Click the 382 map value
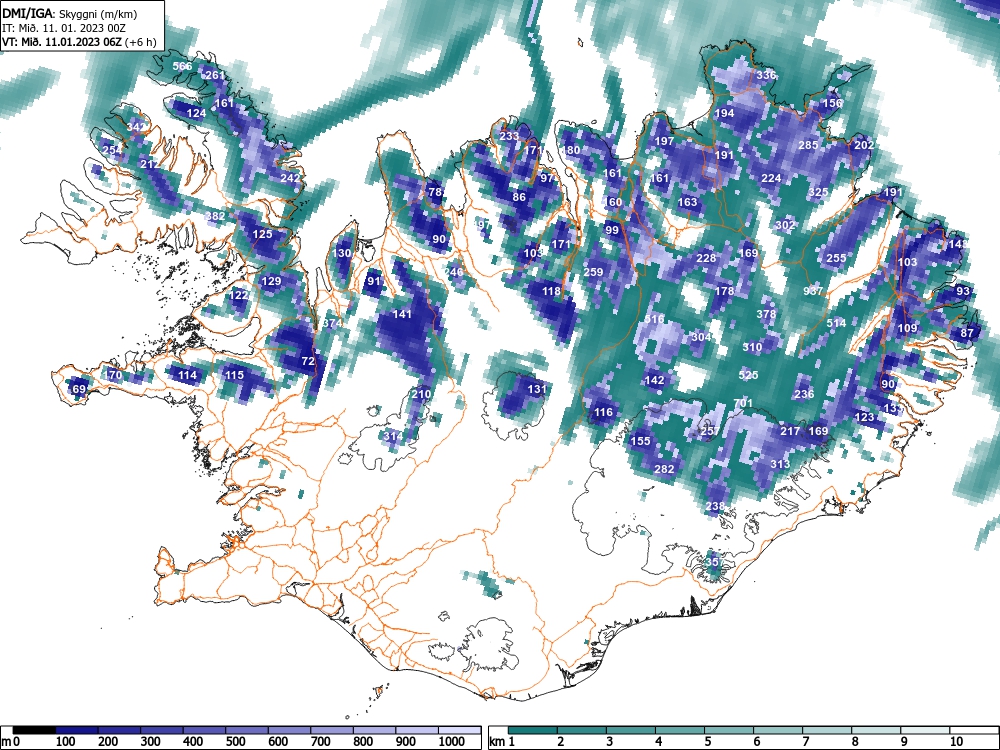 (216, 216)
